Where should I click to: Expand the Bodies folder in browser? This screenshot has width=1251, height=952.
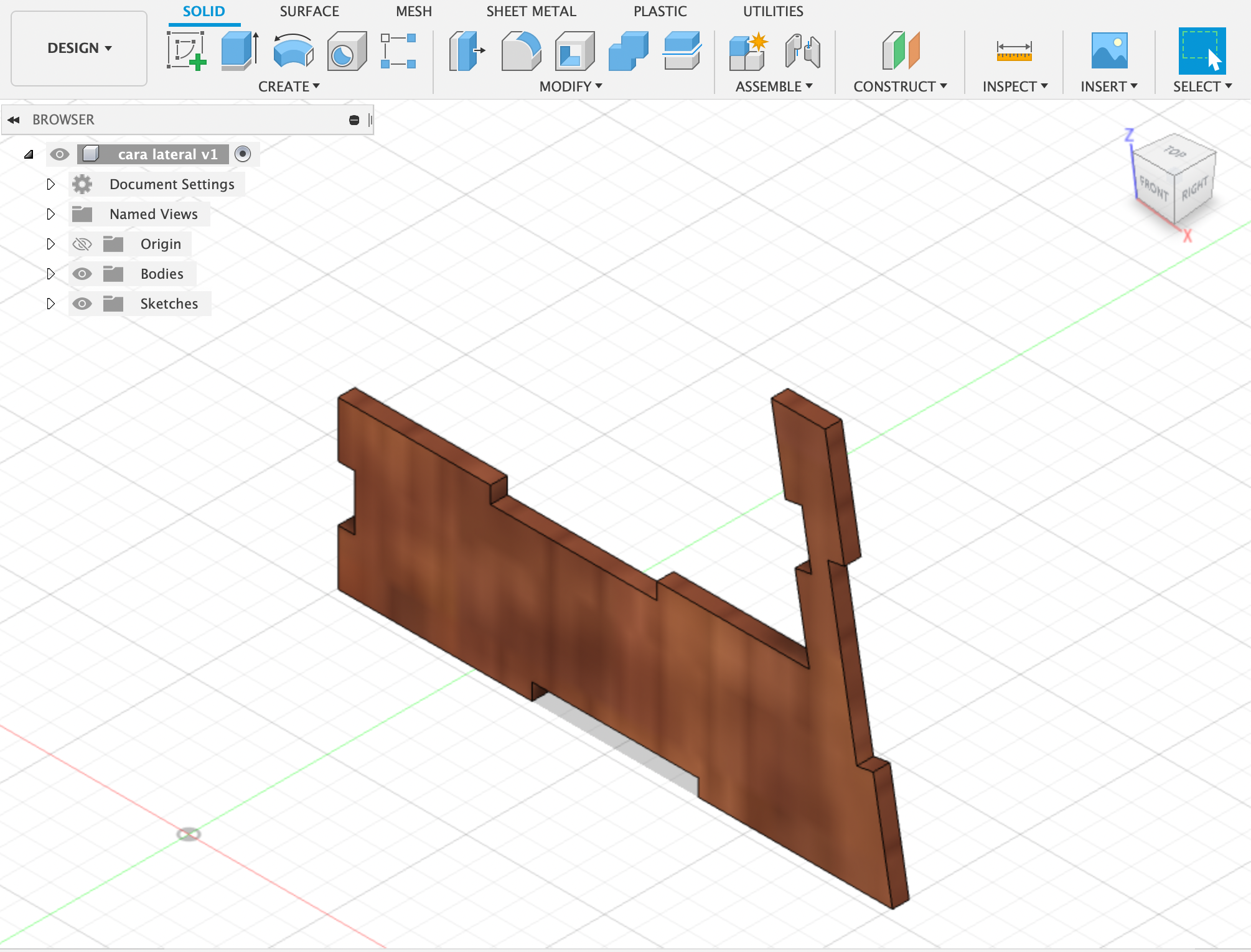click(x=50, y=272)
